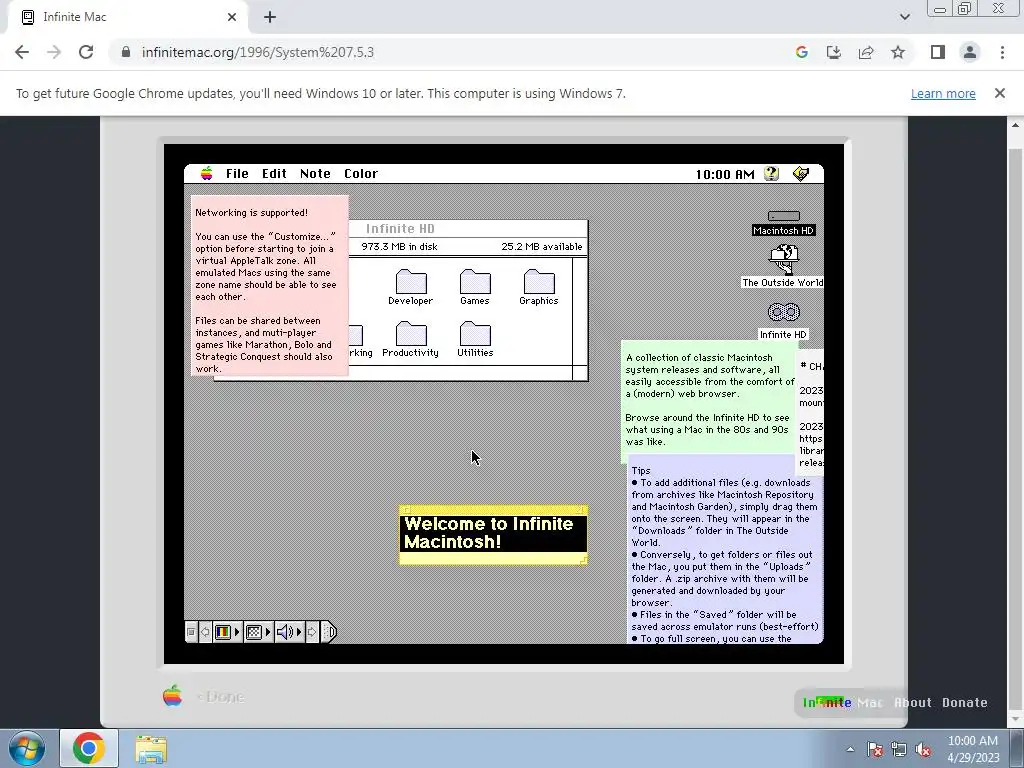Open the Developer folder
Viewport: 1024px width, 768px height.
411,281
